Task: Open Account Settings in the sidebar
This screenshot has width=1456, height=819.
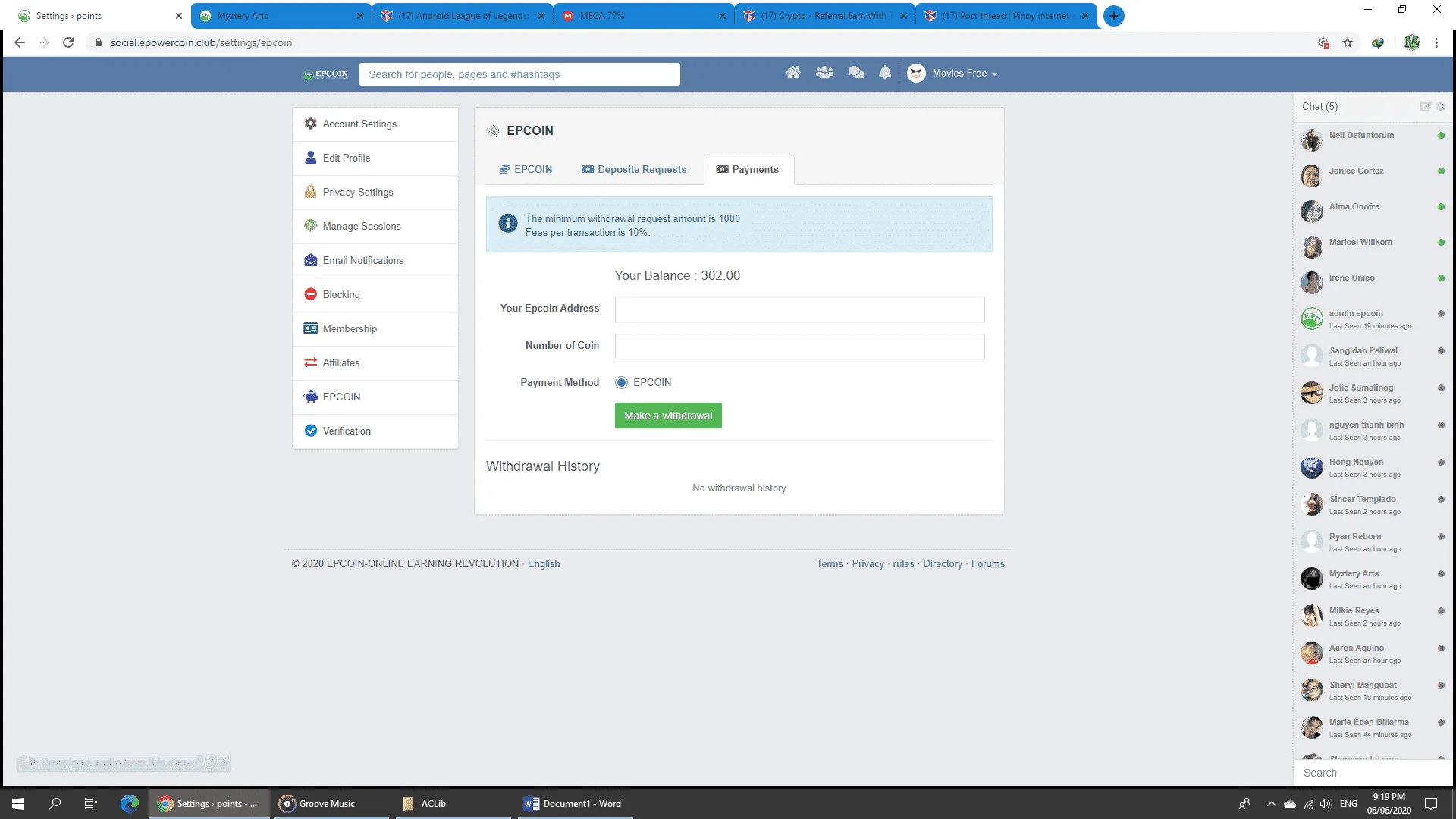Action: pyautogui.click(x=375, y=124)
